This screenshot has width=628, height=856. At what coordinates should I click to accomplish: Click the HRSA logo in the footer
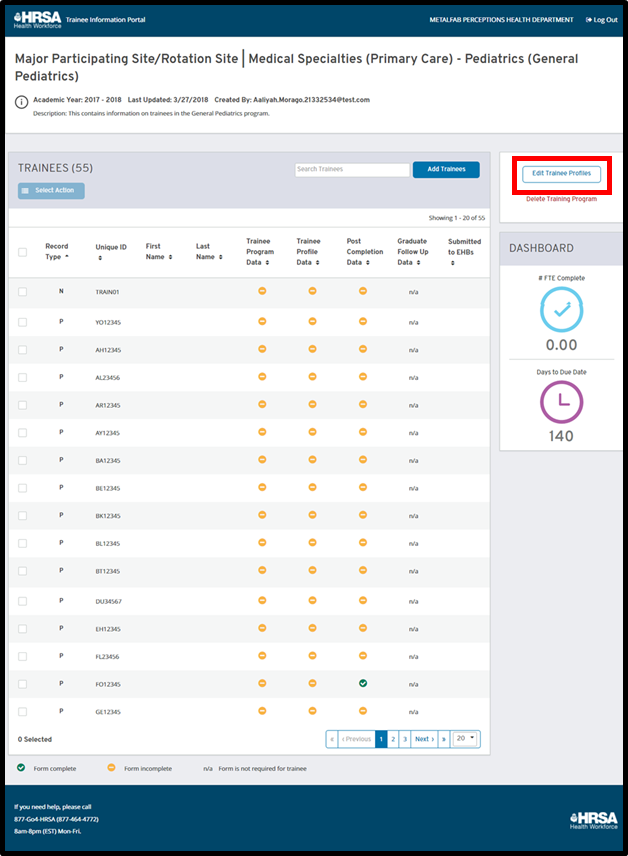pyautogui.click(x=594, y=821)
